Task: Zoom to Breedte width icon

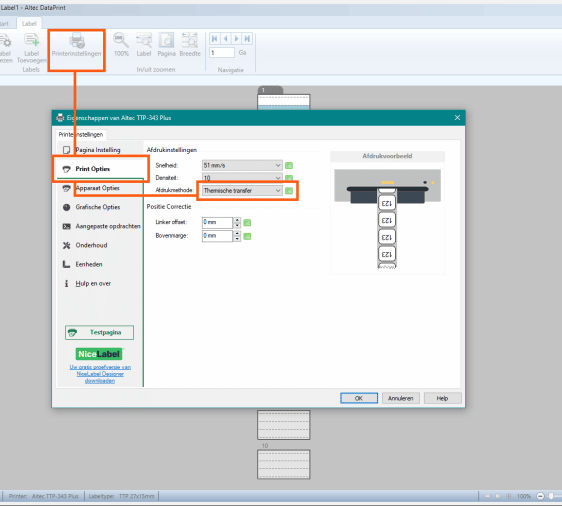Action: pos(190,45)
